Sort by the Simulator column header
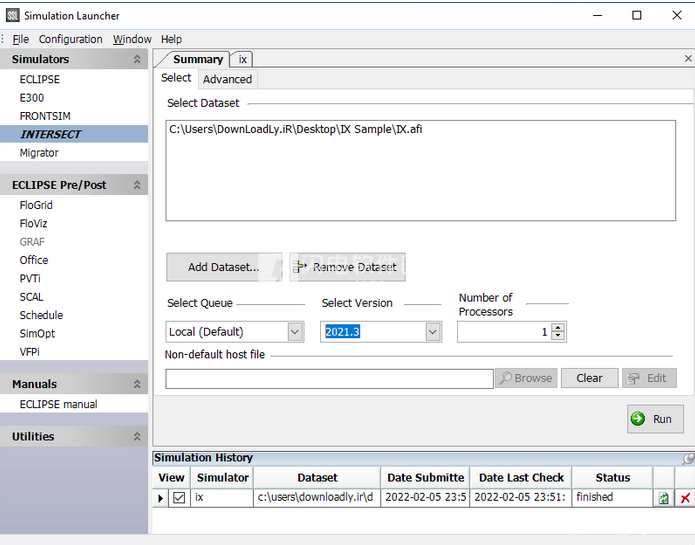This screenshot has width=695, height=545. 223,478
